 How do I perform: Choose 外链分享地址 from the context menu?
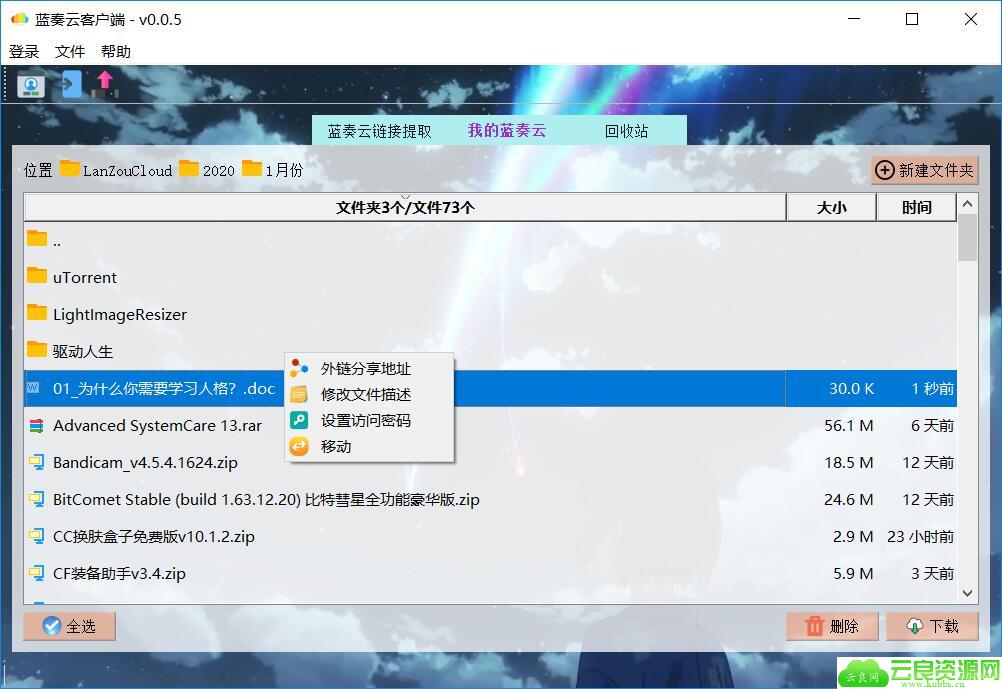[370, 369]
